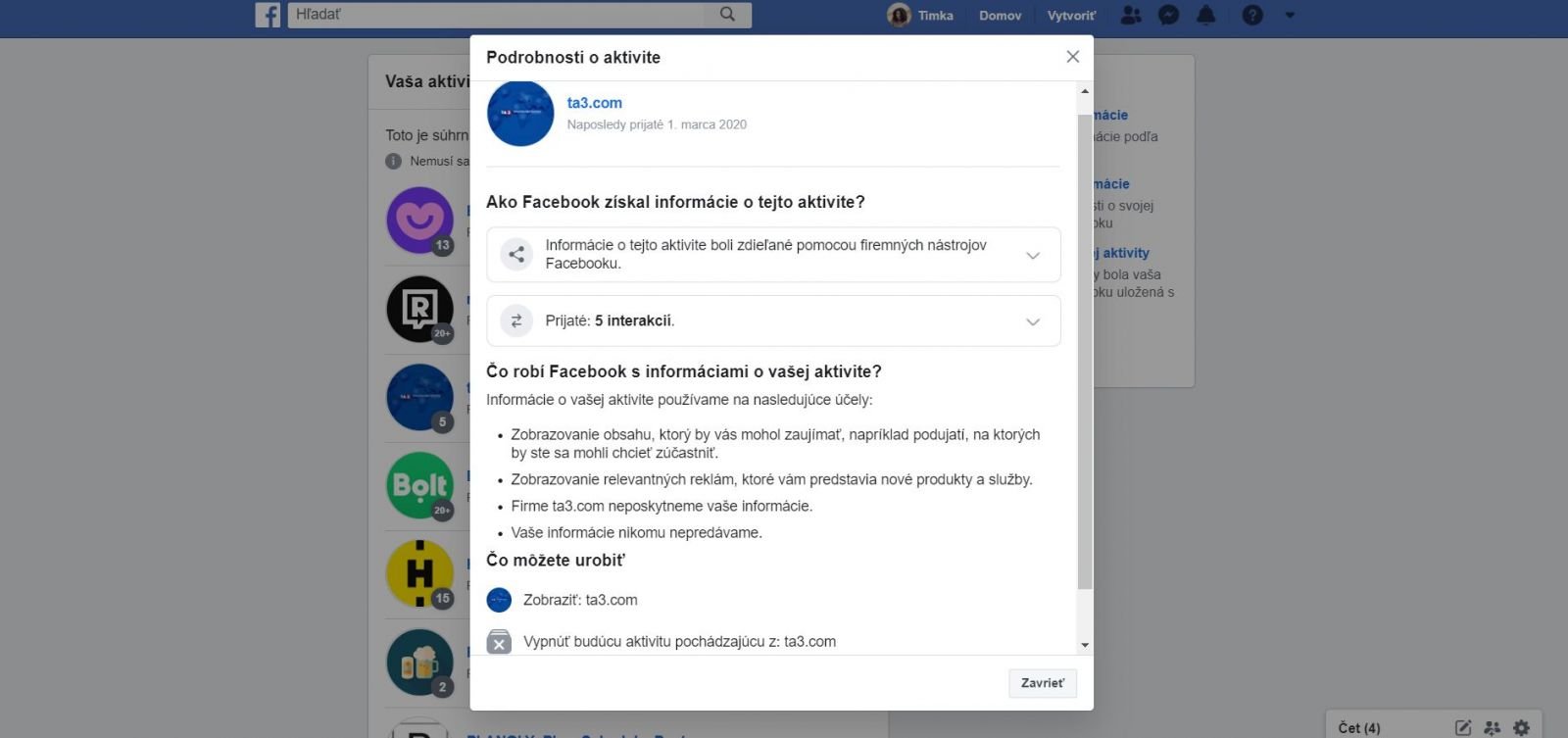
Task: Open the notifications bell icon
Action: 1206,15
